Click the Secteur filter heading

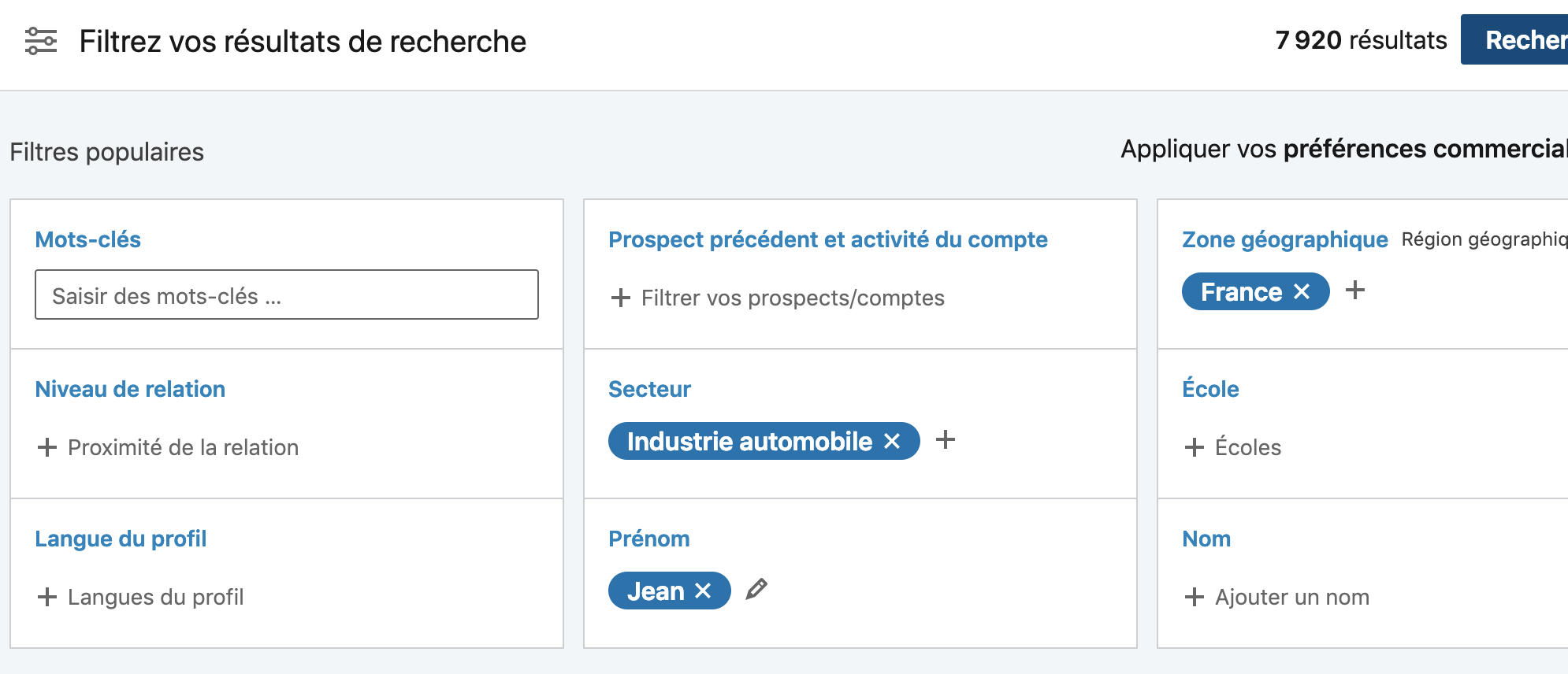click(649, 389)
